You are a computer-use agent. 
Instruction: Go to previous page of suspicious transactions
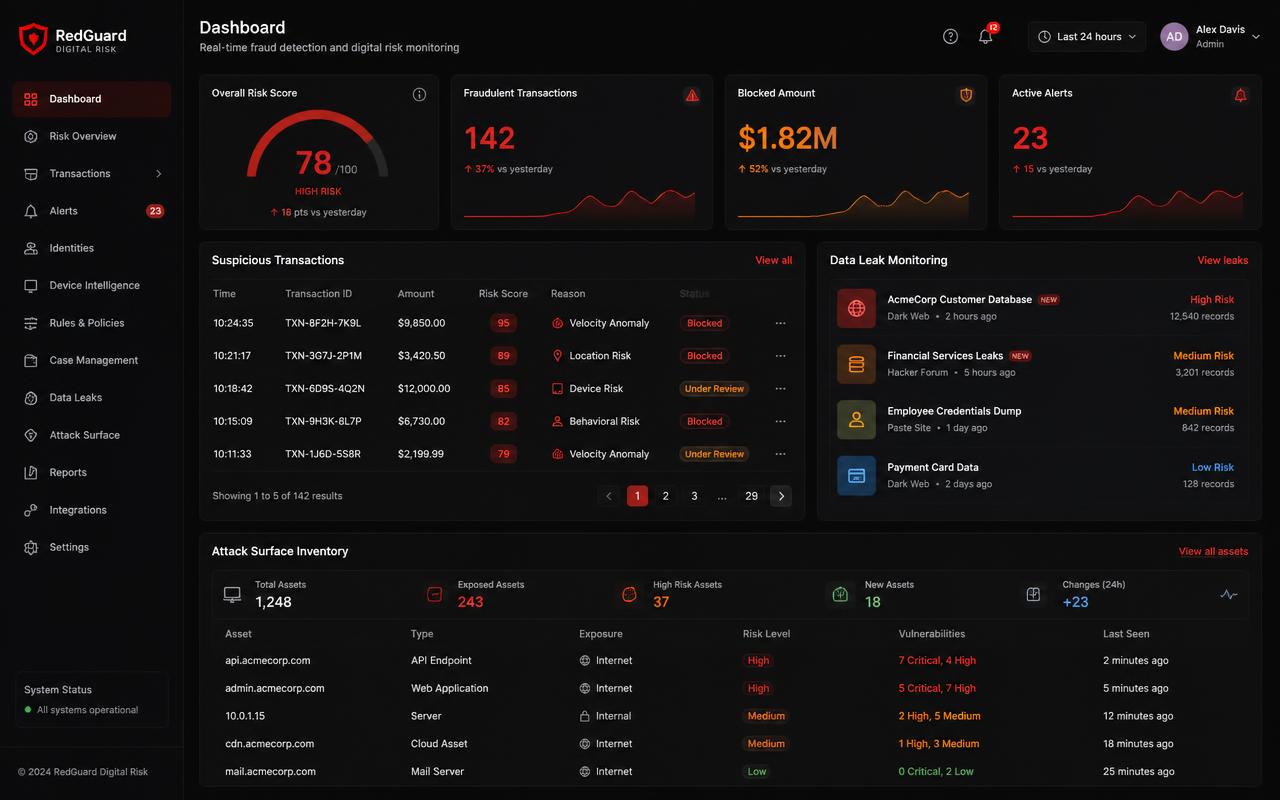(x=609, y=496)
